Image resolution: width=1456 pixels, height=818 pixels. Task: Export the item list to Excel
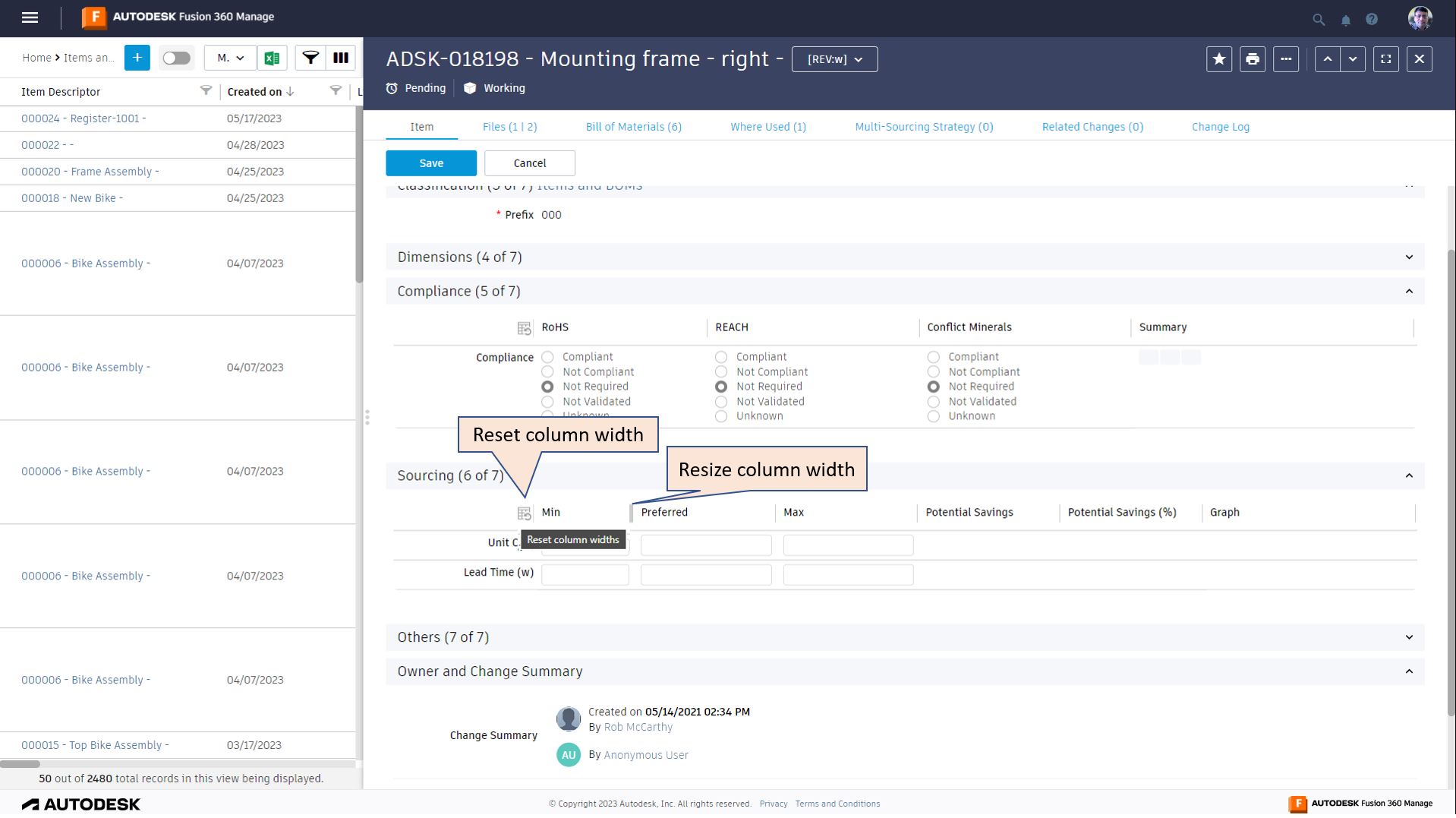tap(272, 58)
